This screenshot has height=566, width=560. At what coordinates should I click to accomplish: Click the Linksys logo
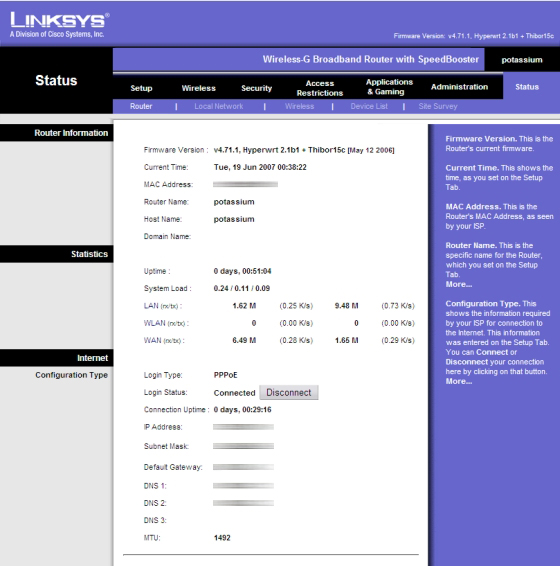point(60,25)
